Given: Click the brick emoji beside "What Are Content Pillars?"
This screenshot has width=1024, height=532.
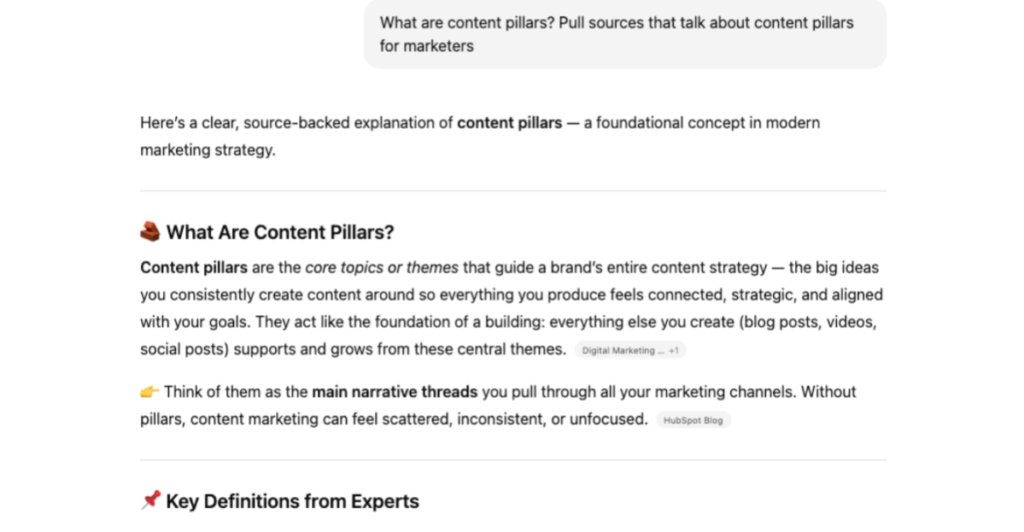Looking at the screenshot, I should [x=150, y=233].
